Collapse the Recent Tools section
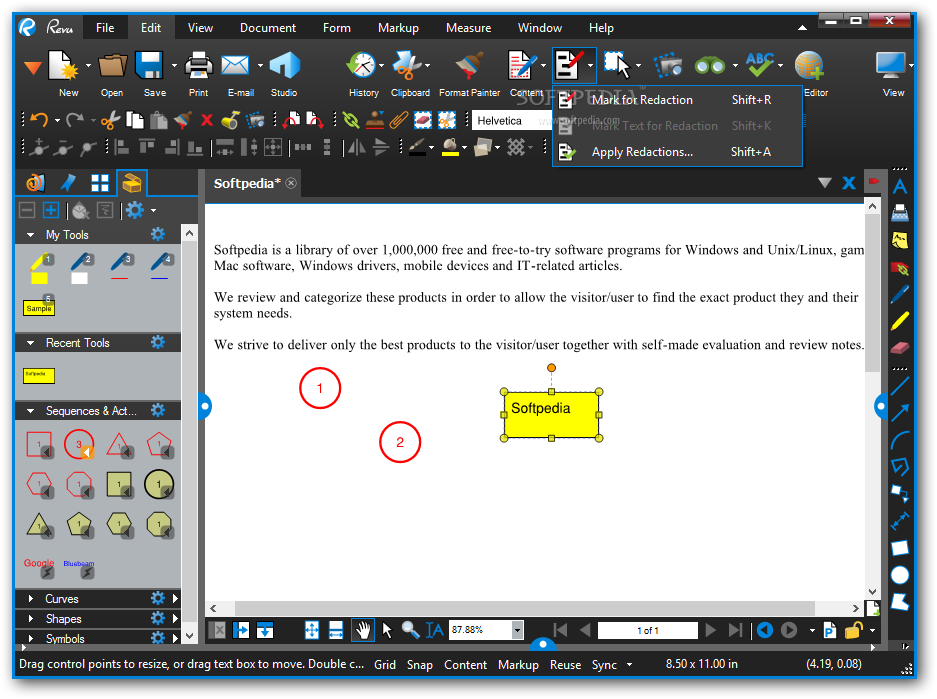Image resolution: width=937 pixels, height=699 pixels. [30, 343]
